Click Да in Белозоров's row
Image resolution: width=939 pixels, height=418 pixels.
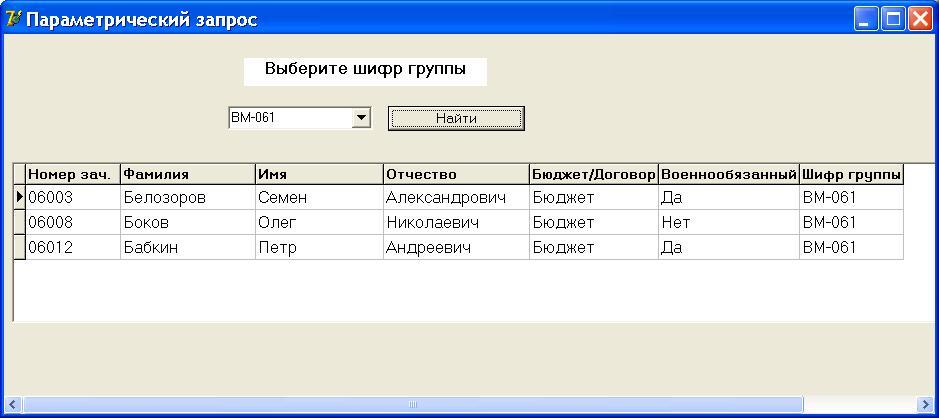[671, 197]
